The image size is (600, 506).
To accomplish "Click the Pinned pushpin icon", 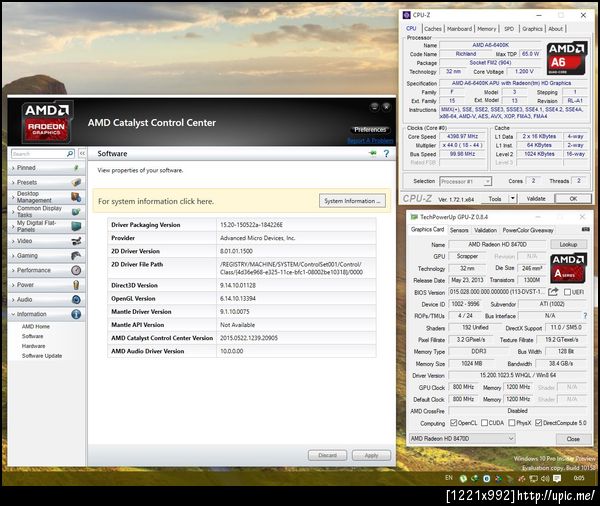I will tap(76, 168).
